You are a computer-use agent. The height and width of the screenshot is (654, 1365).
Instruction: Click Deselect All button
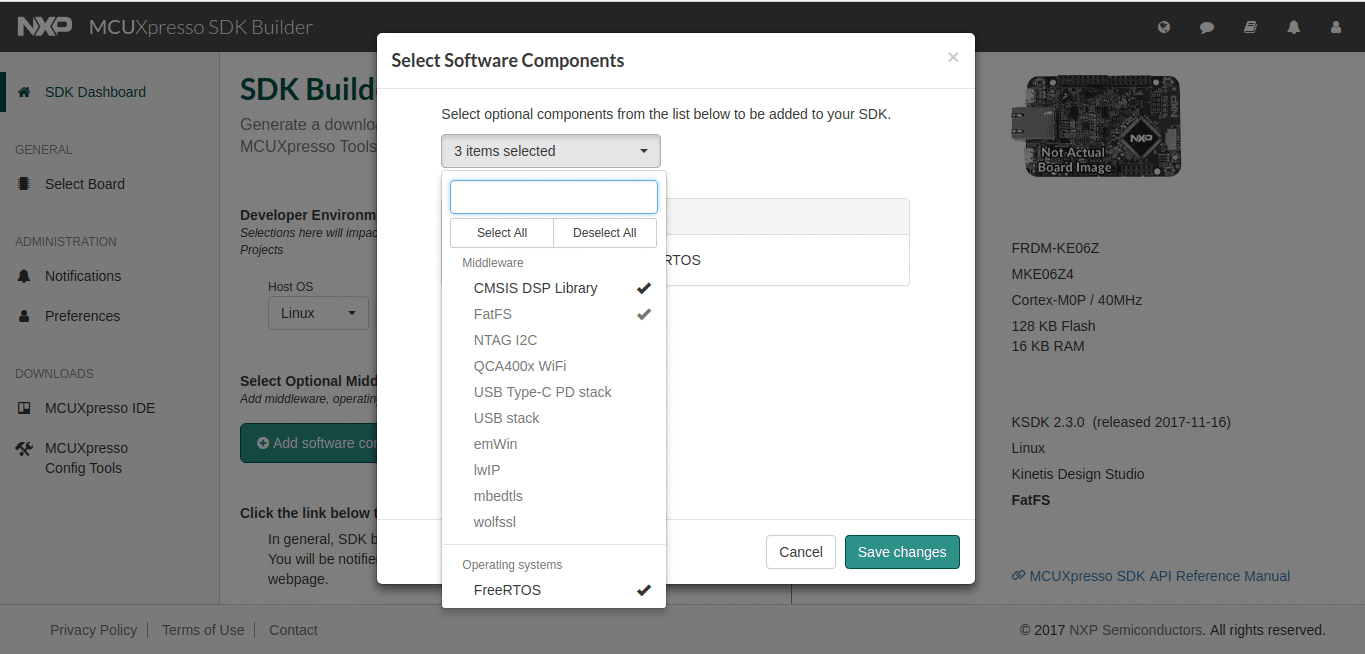(605, 233)
